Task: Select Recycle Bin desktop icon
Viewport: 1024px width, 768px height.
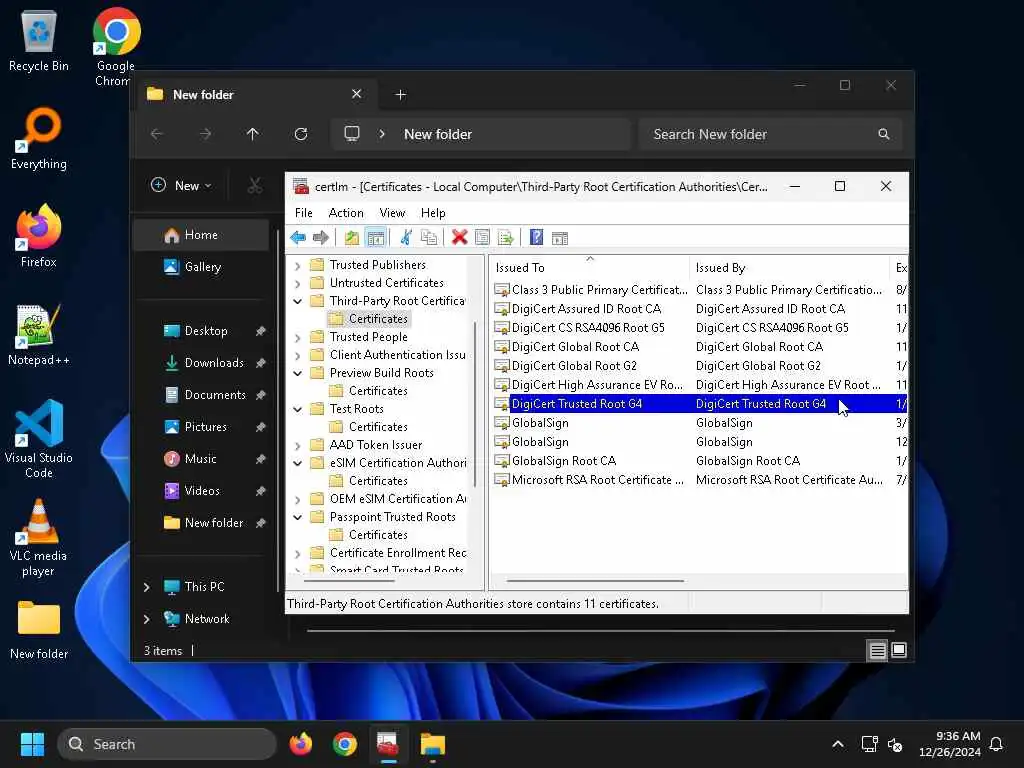Action: (39, 40)
